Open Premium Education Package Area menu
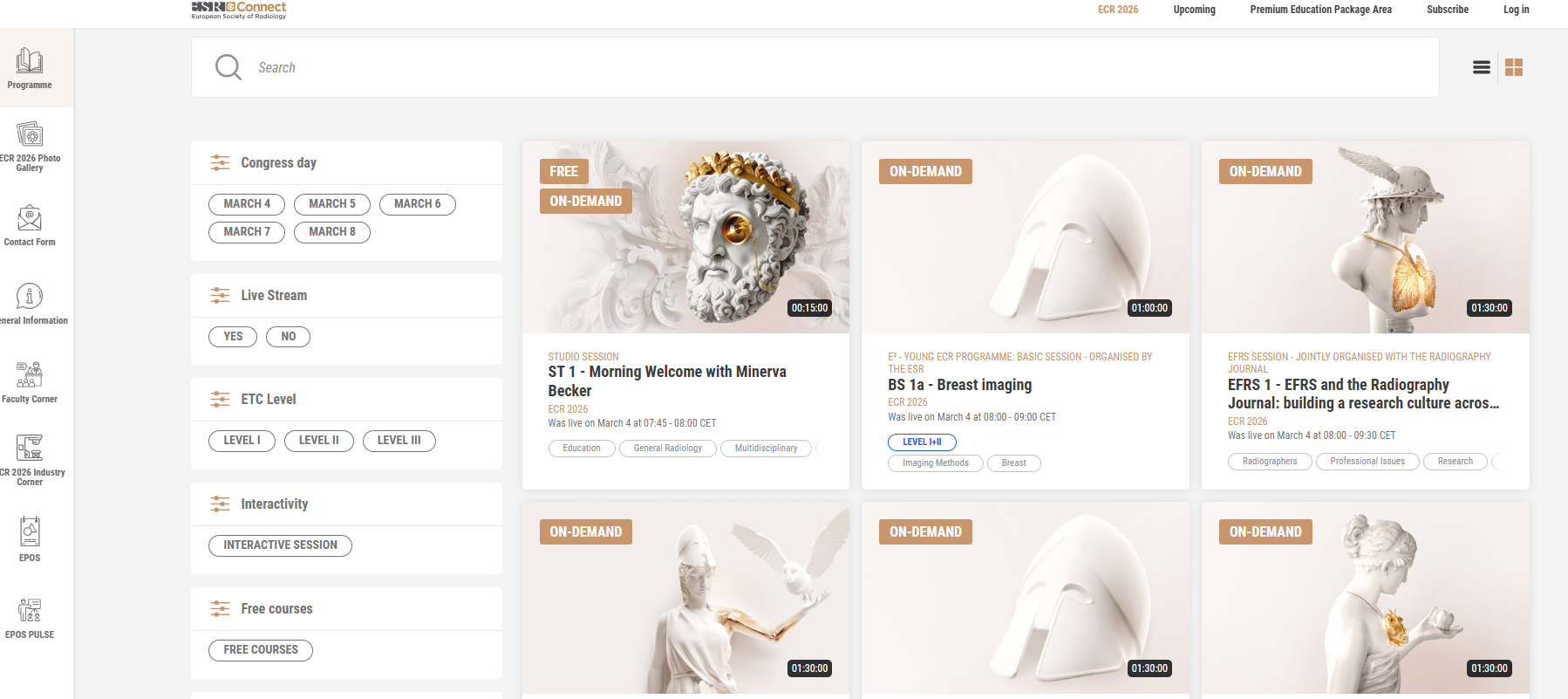This screenshot has height=699, width=1568. click(1320, 10)
